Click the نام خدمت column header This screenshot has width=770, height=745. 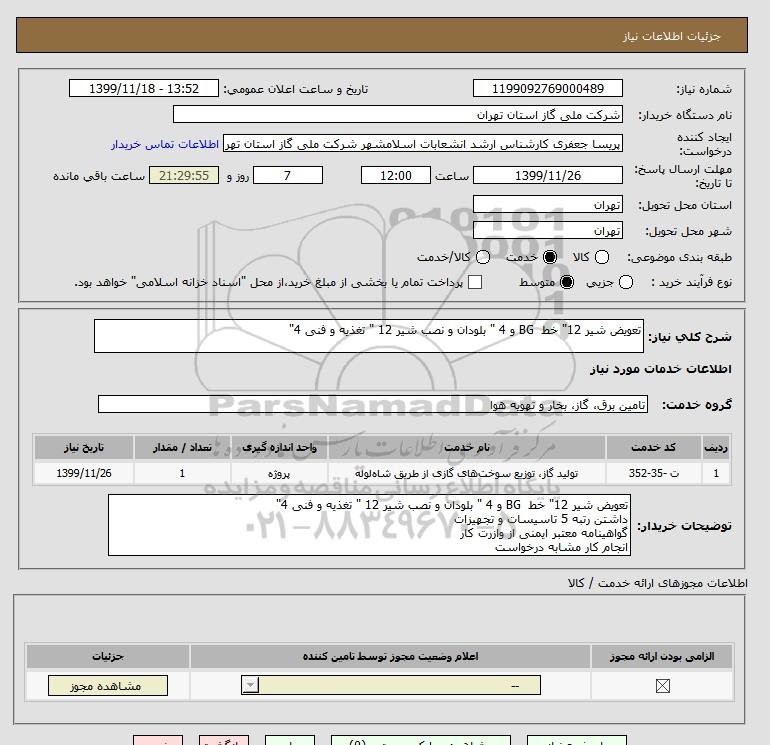pyautogui.click(x=467, y=447)
